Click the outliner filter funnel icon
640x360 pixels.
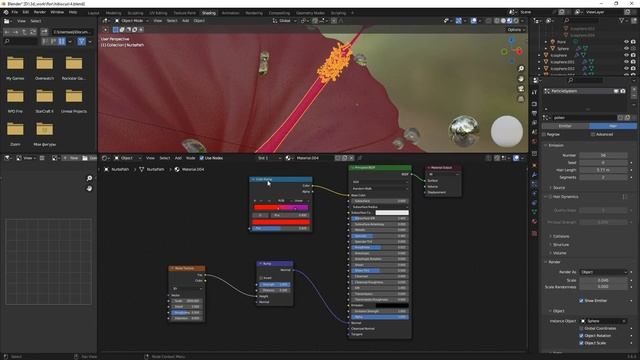click(622, 20)
